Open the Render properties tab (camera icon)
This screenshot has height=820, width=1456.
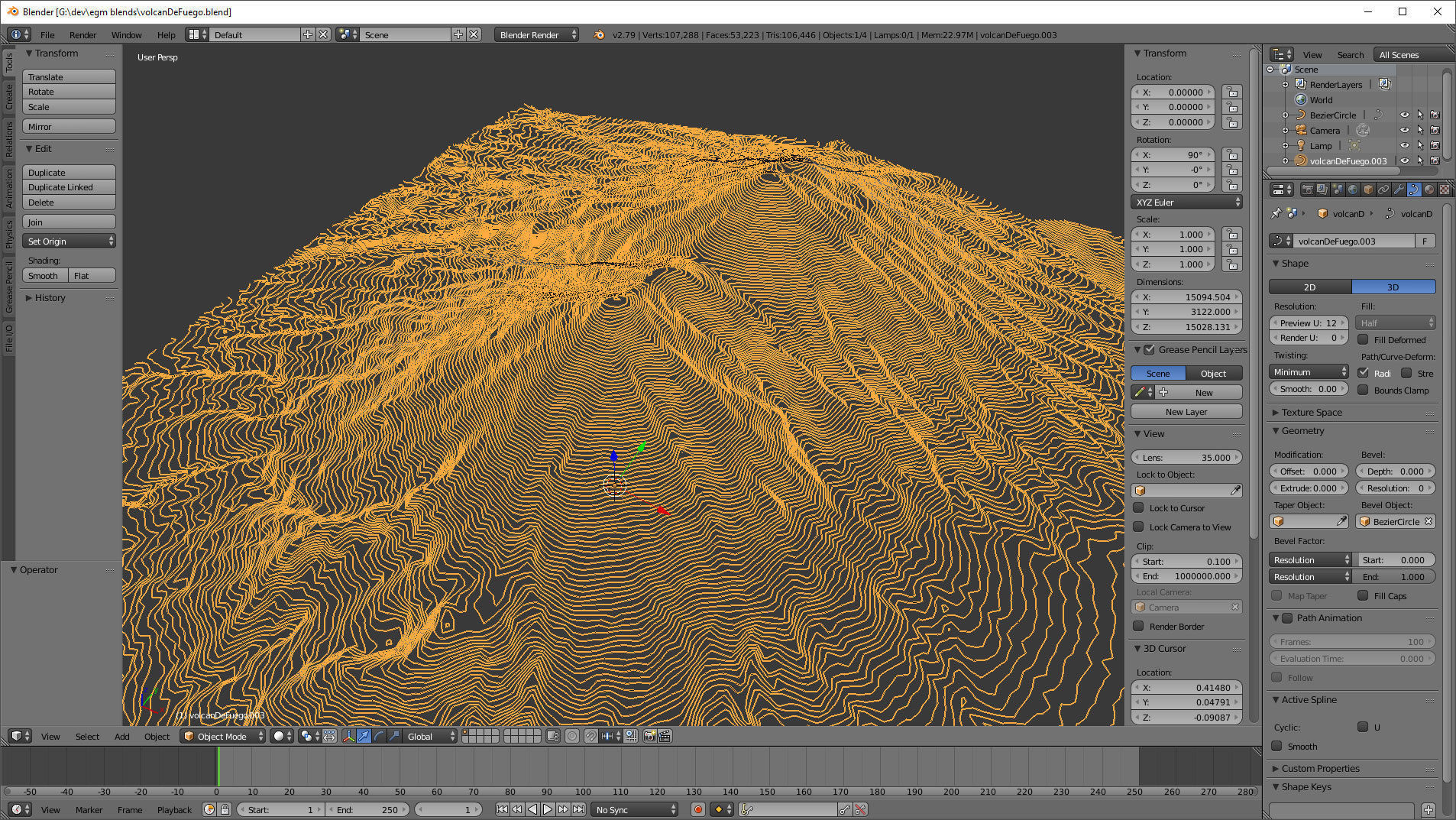click(x=1308, y=190)
